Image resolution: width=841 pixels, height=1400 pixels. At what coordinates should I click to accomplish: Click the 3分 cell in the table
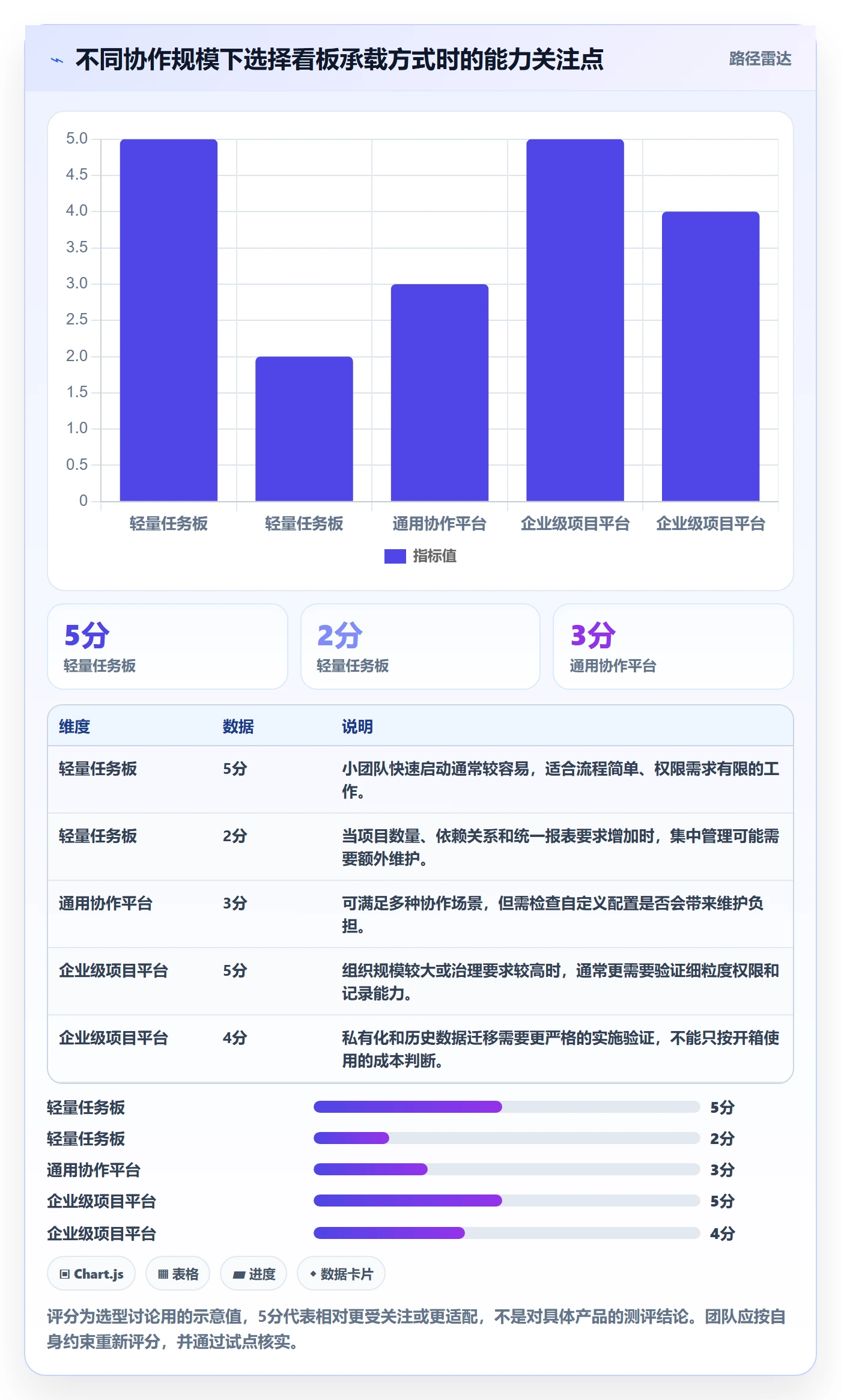tap(235, 903)
